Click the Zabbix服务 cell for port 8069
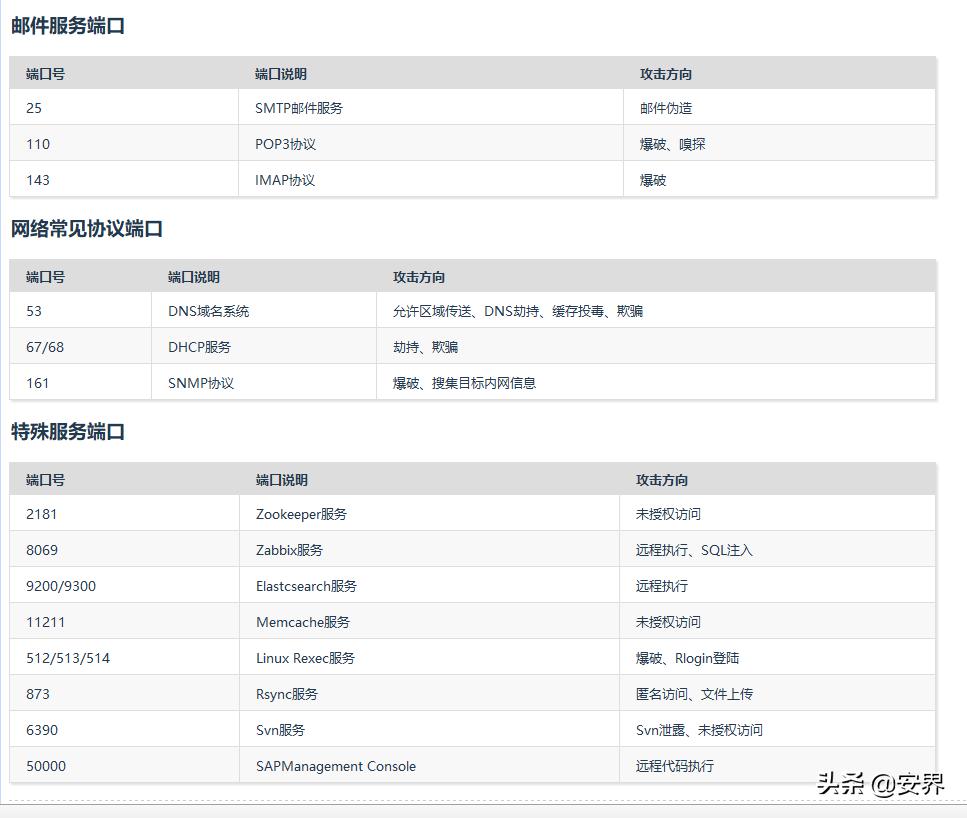 289,550
